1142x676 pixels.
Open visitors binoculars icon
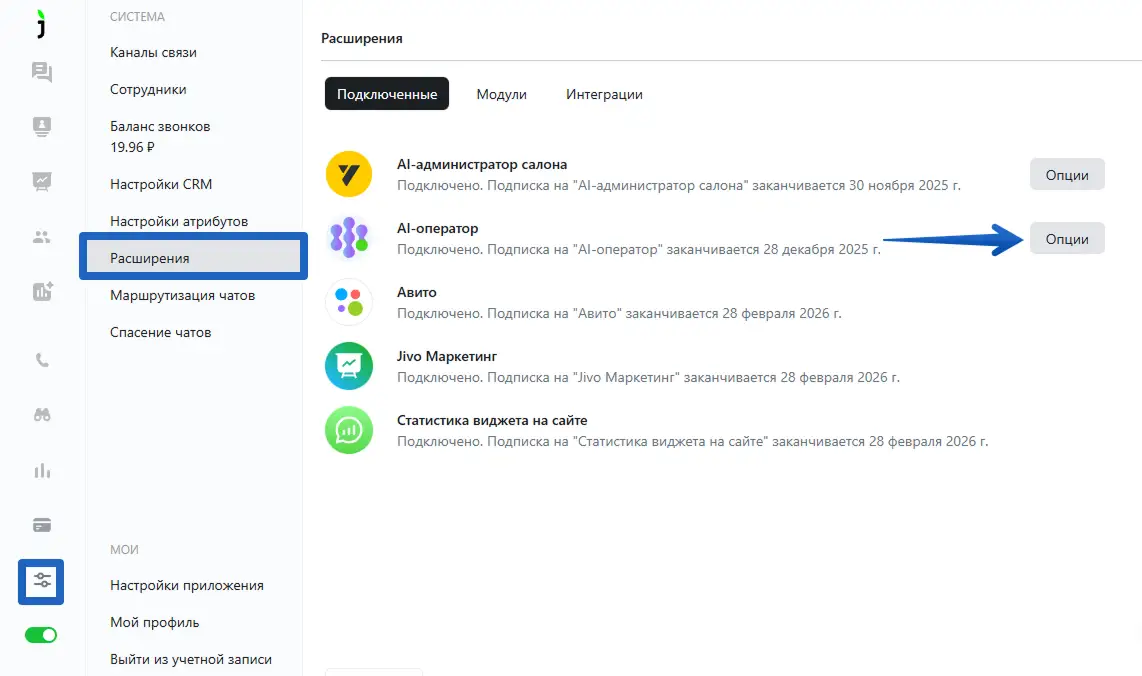pyautogui.click(x=41, y=416)
